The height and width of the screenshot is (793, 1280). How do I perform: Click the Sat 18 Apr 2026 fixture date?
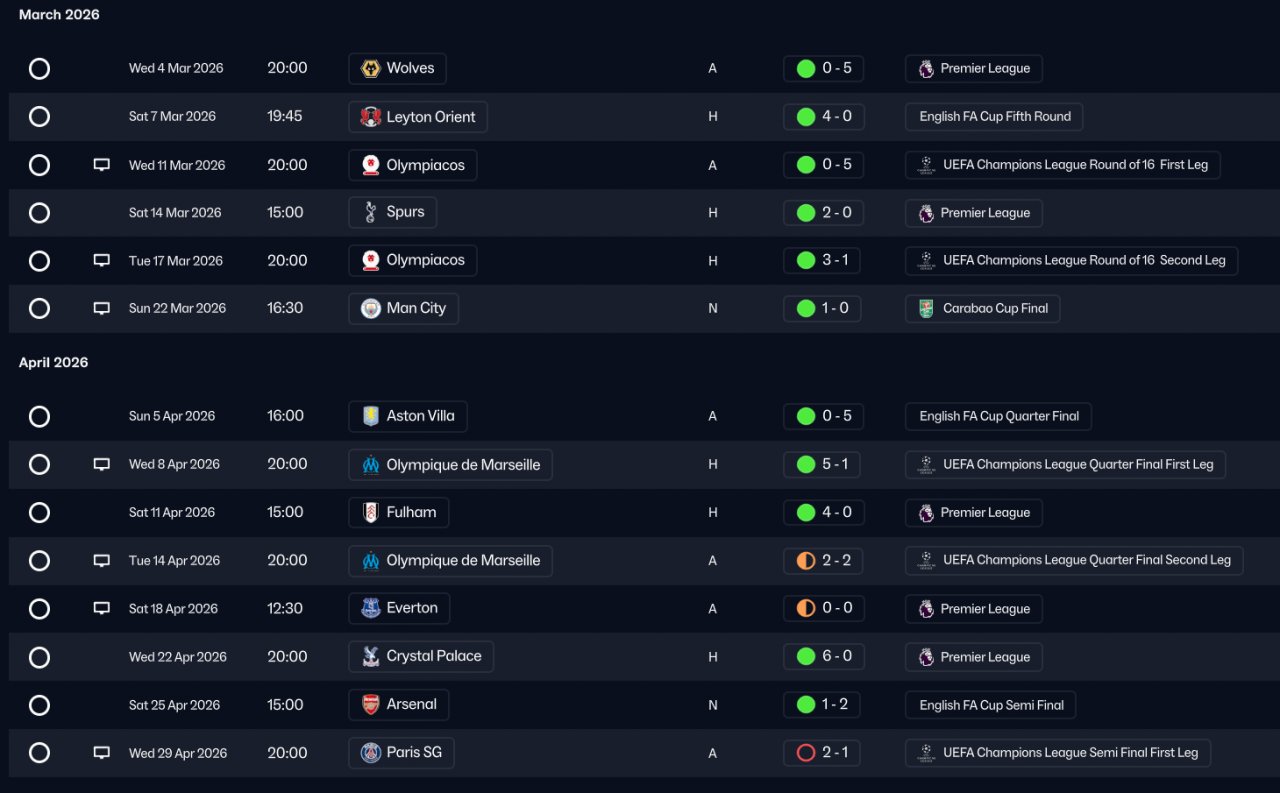coord(173,609)
